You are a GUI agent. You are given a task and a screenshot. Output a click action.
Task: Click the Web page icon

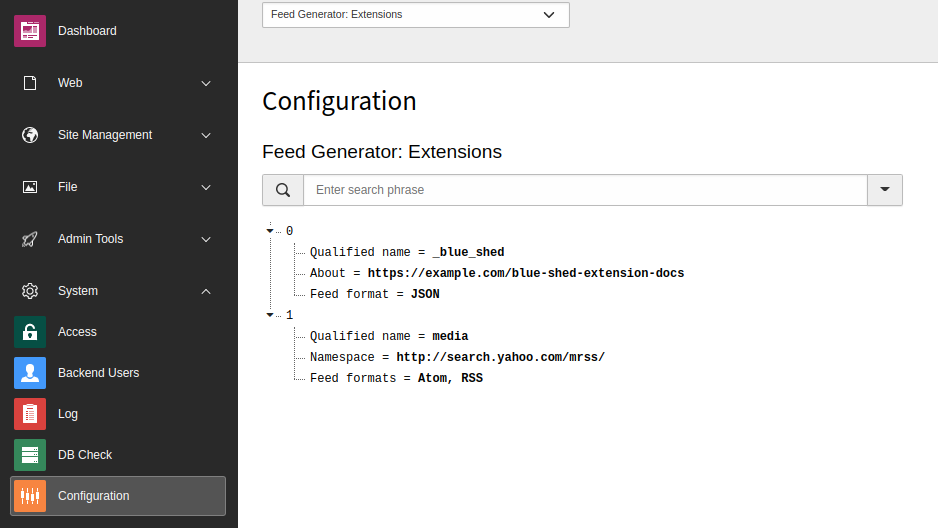pyautogui.click(x=30, y=83)
